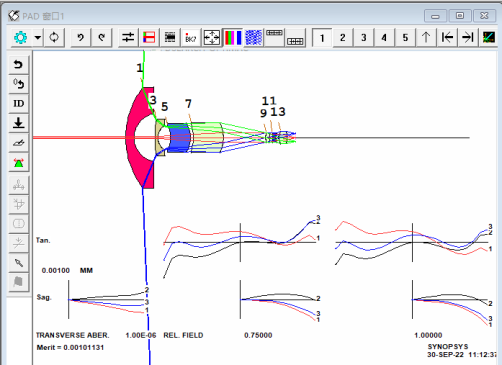Click the surface number 7 label
Viewport: 502px width, 365px height.
[x=188, y=104]
